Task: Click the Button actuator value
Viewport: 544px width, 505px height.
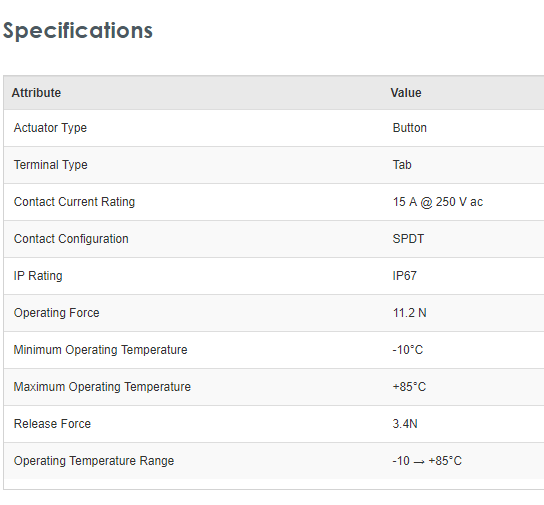Action: coord(409,128)
